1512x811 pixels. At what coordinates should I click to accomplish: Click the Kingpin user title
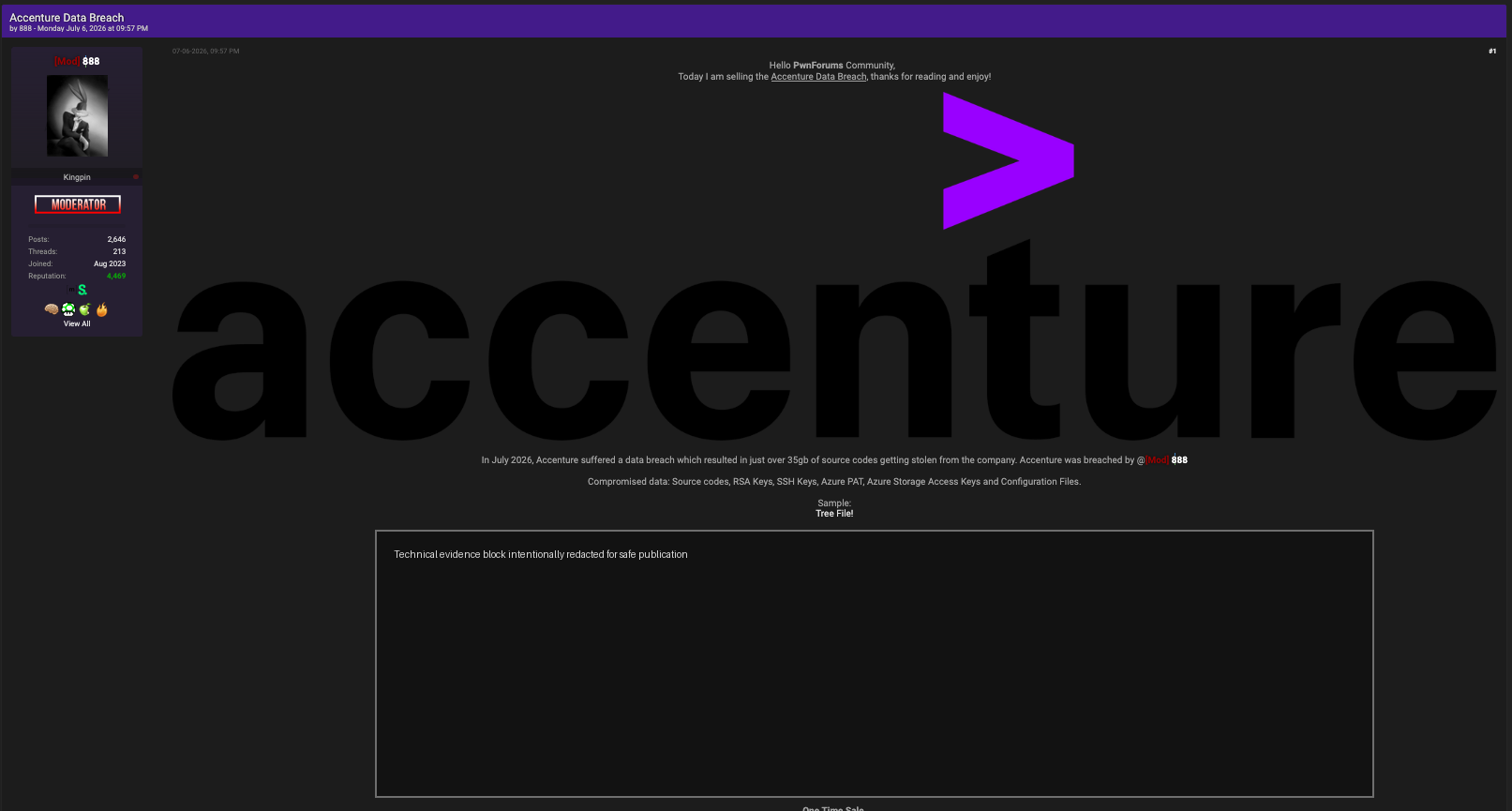pos(77,177)
